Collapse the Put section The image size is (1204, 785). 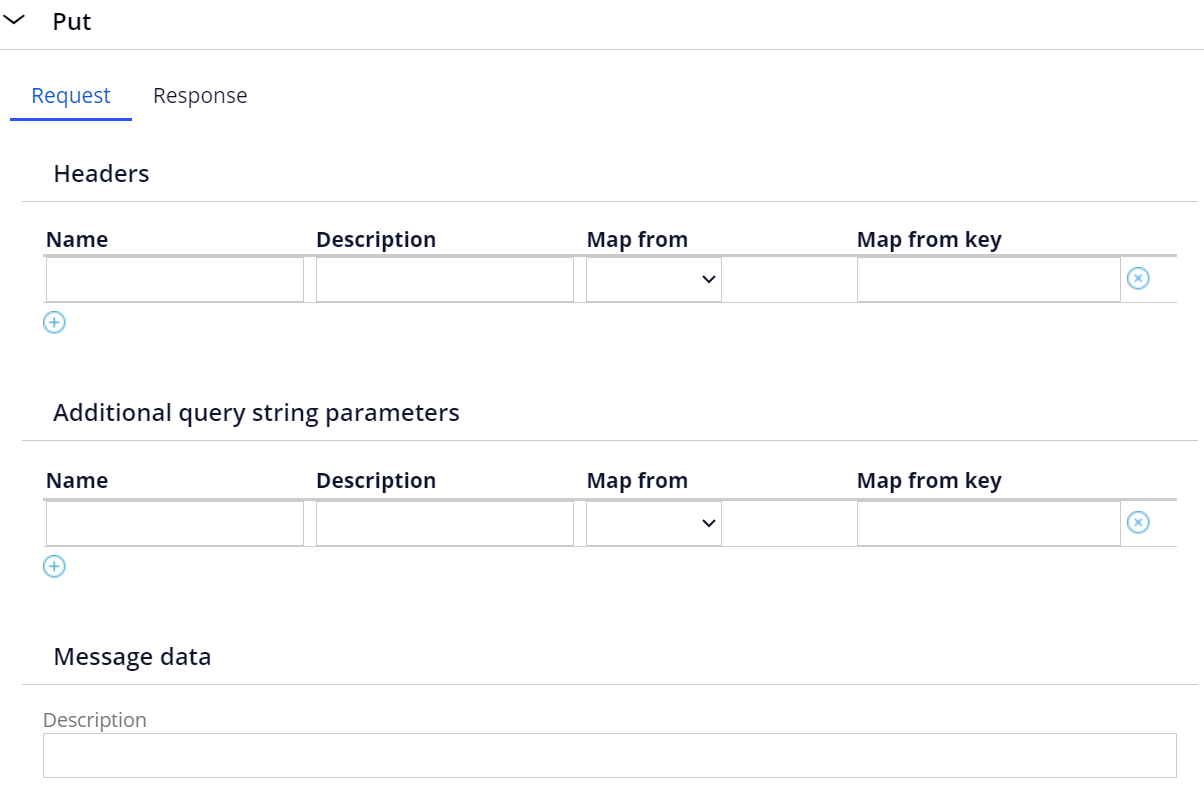15,18
